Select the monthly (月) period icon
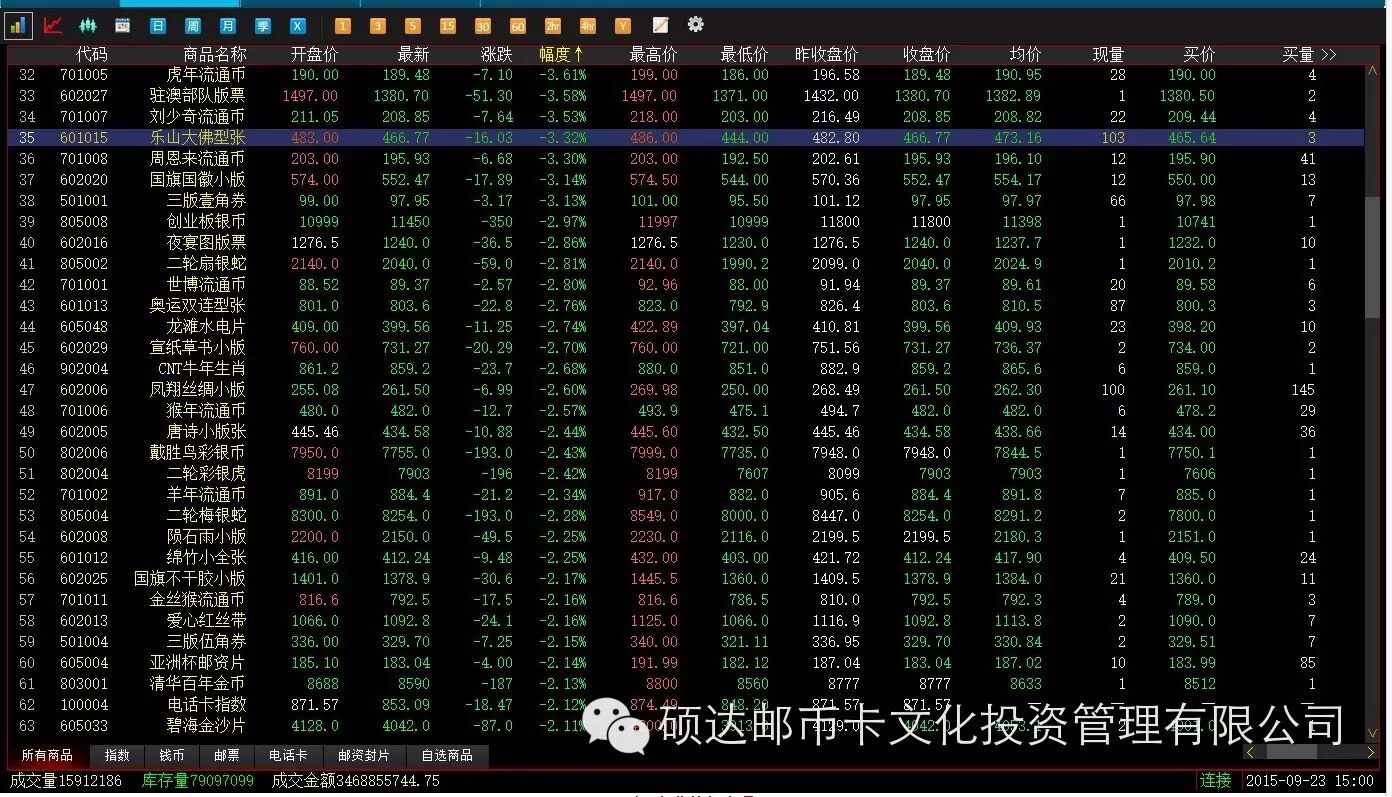Viewport: 1392px width, 797px height. (x=228, y=25)
